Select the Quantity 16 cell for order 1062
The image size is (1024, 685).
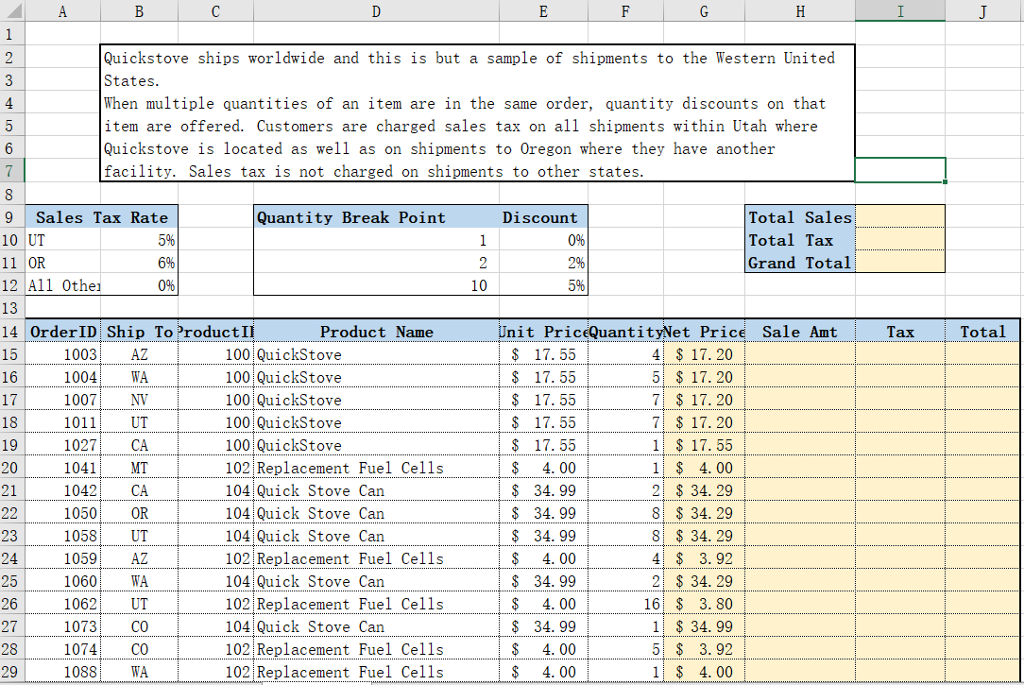click(625, 604)
